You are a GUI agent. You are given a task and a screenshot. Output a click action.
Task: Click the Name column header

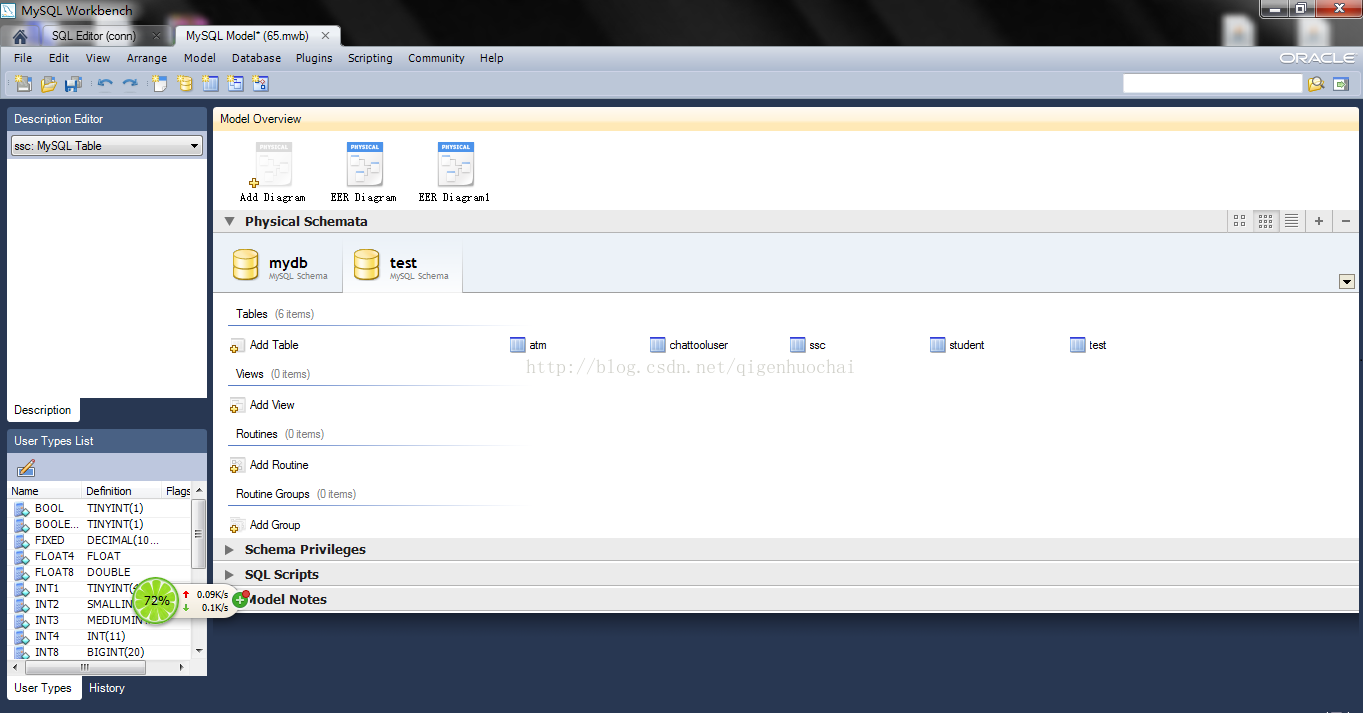point(45,491)
